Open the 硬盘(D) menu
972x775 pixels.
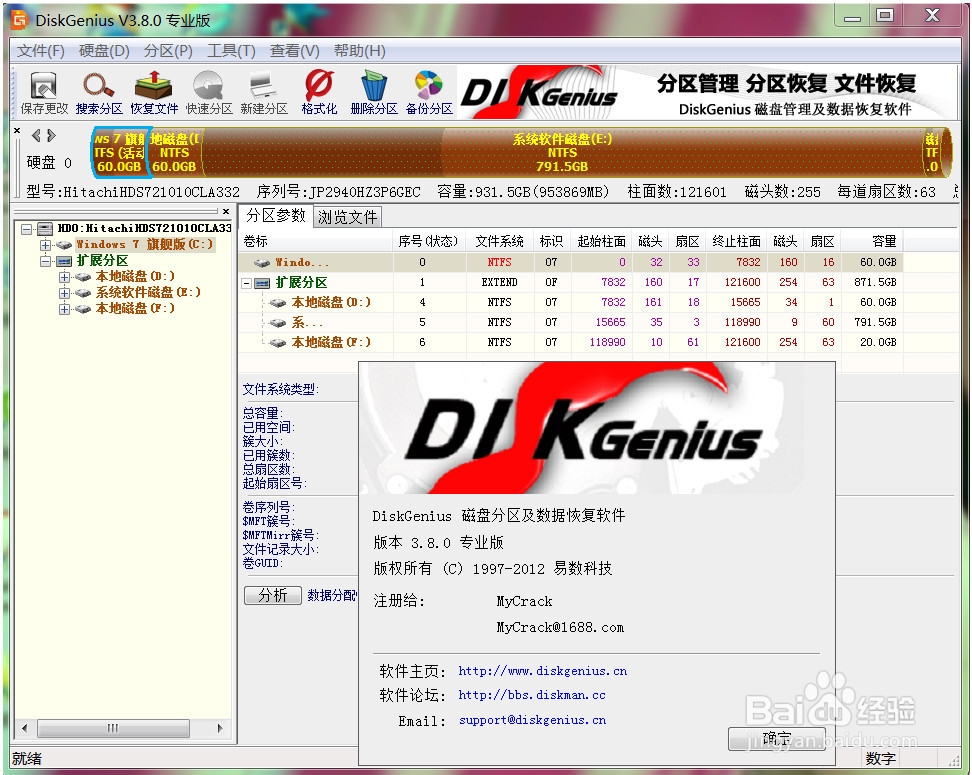(x=104, y=51)
